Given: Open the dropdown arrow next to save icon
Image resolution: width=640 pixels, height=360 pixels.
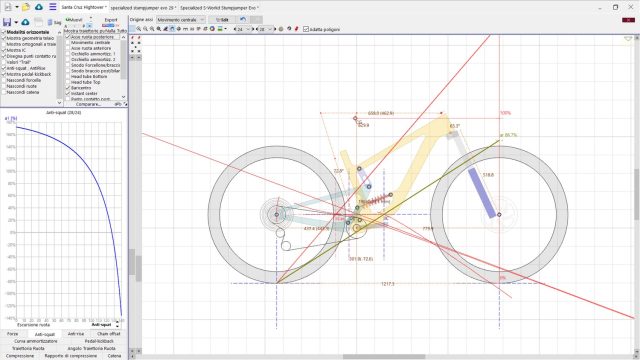Looking at the screenshot, I should coord(16,22).
